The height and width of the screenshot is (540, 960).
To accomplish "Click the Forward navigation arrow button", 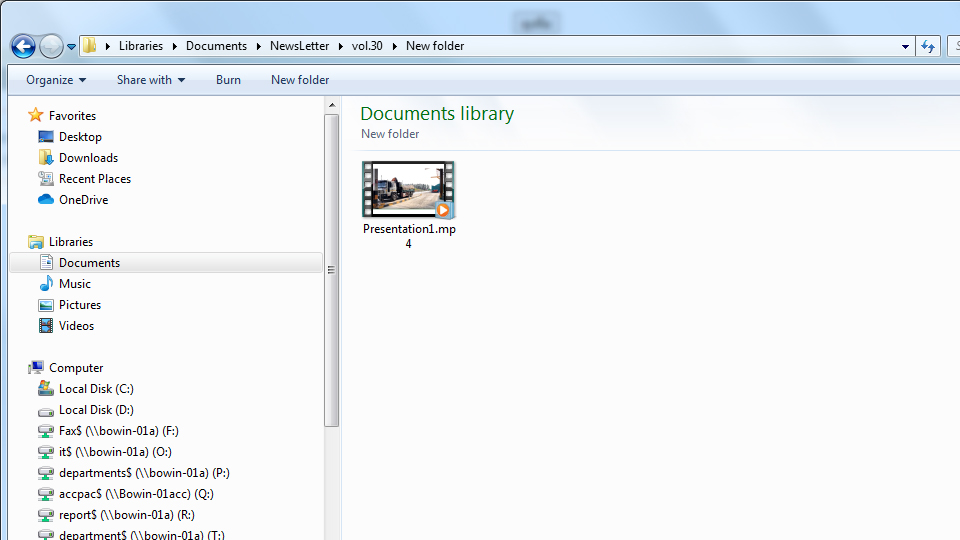I will pyautogui.click(x=51, y=46).
